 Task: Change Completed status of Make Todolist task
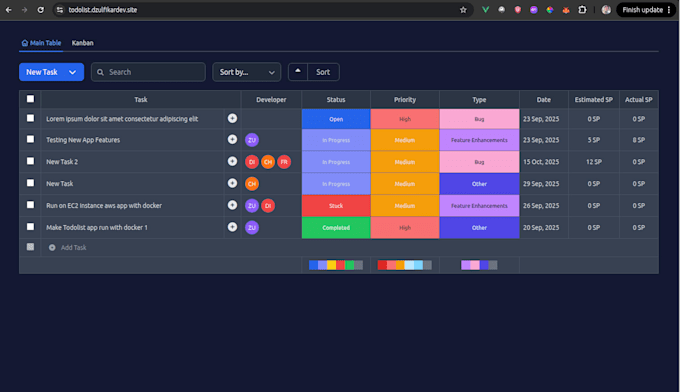(336, 228)
